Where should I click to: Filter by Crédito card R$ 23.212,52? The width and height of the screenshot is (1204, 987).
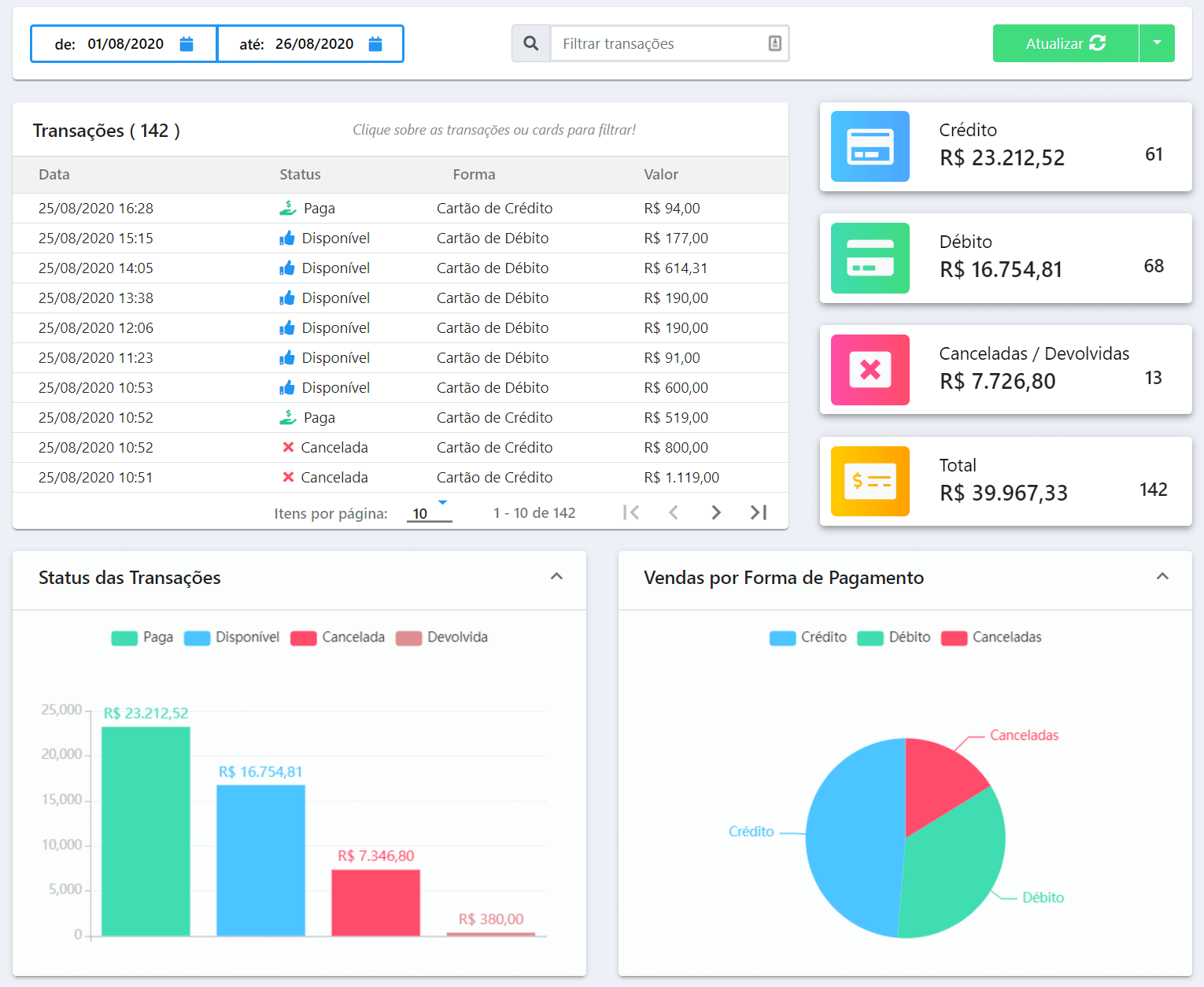coord(1006,146)
